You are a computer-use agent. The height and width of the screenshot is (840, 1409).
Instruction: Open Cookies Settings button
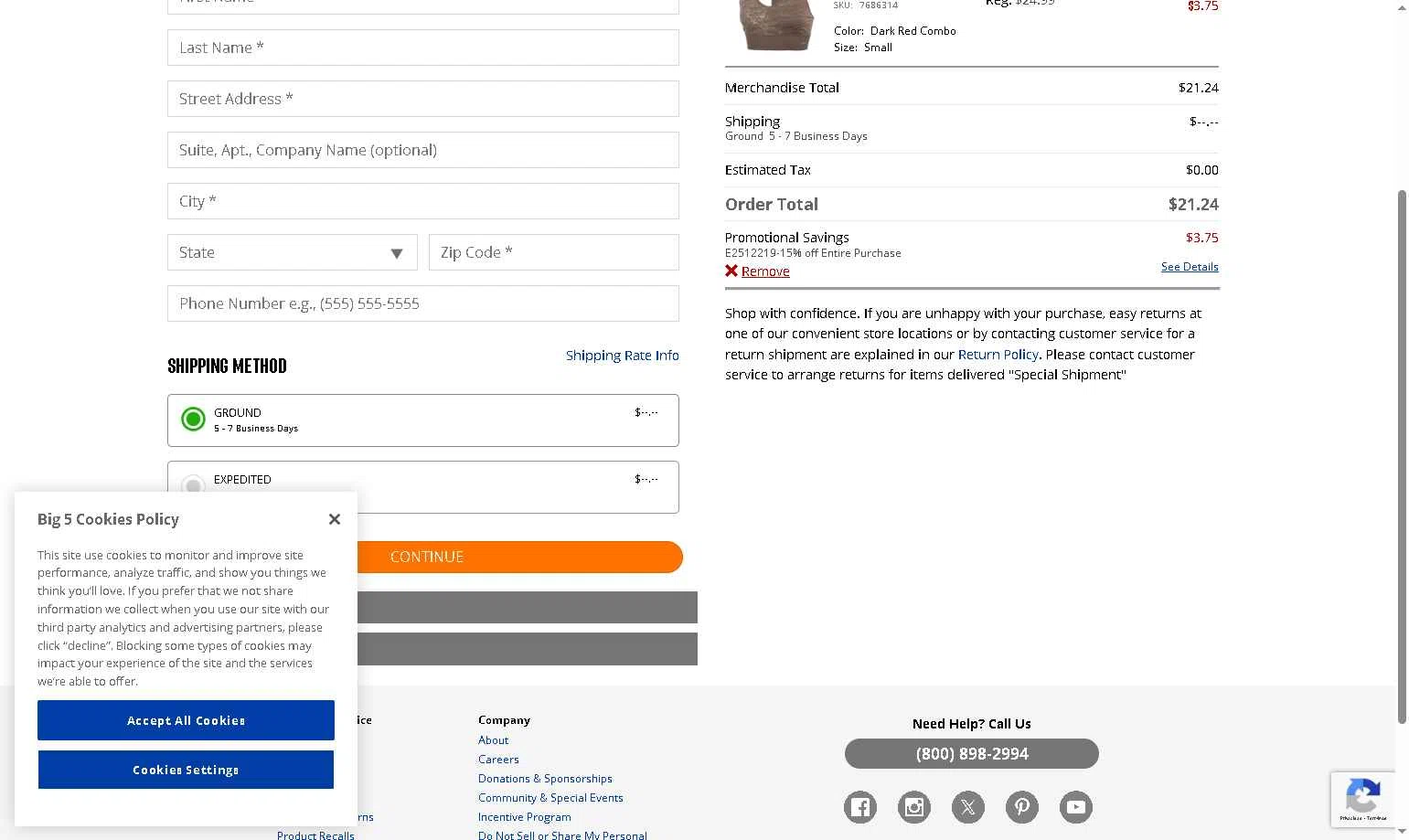[x=186, y=770]
